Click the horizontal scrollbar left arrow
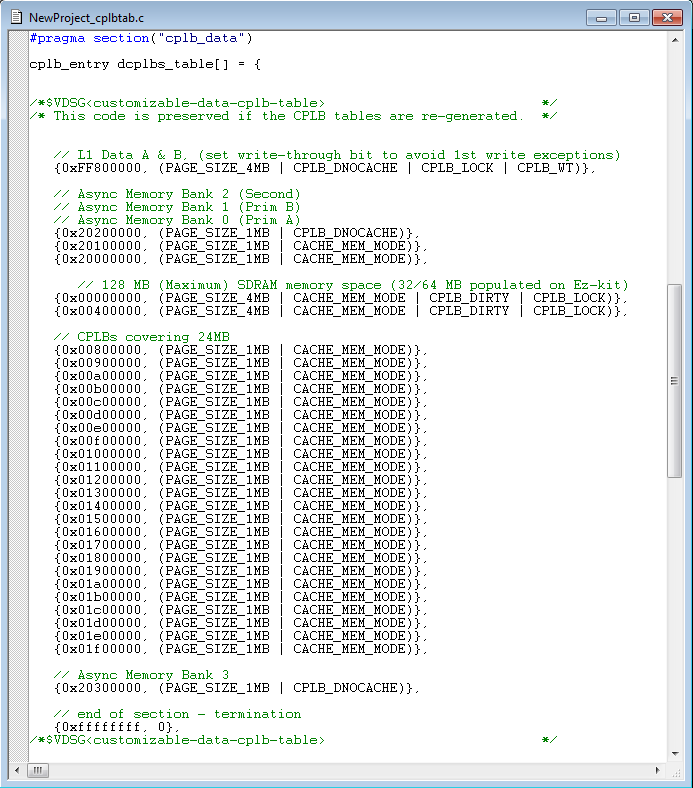 point(17,771)
